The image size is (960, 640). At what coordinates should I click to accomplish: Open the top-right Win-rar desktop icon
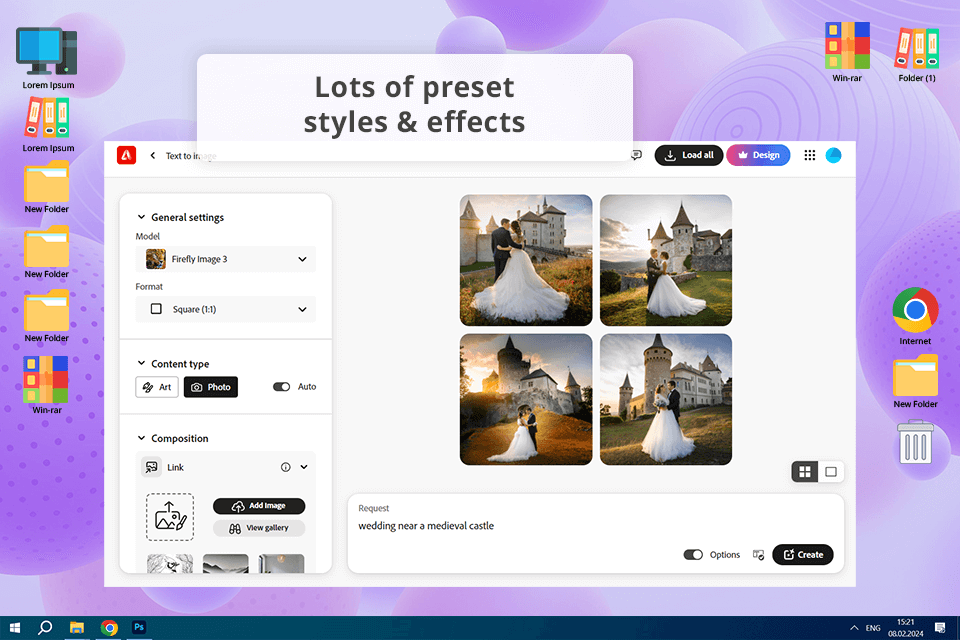point(847,52)
